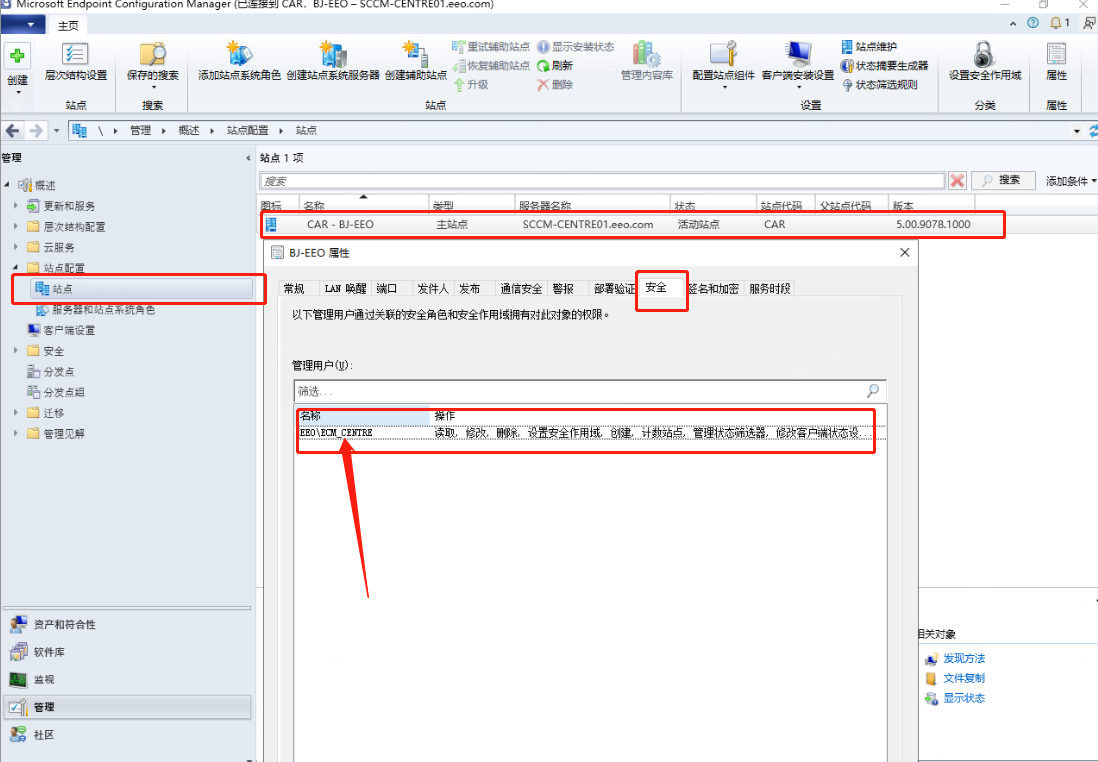Switch to Alerts (警报) tab
1098x762 pixels.
point(563,289)
